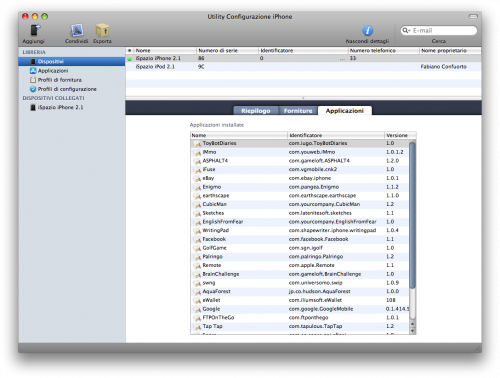The width and height of the screenshot is (500, 378).
Task: Click the Enigmo app icon
Action: click(197, 187)
